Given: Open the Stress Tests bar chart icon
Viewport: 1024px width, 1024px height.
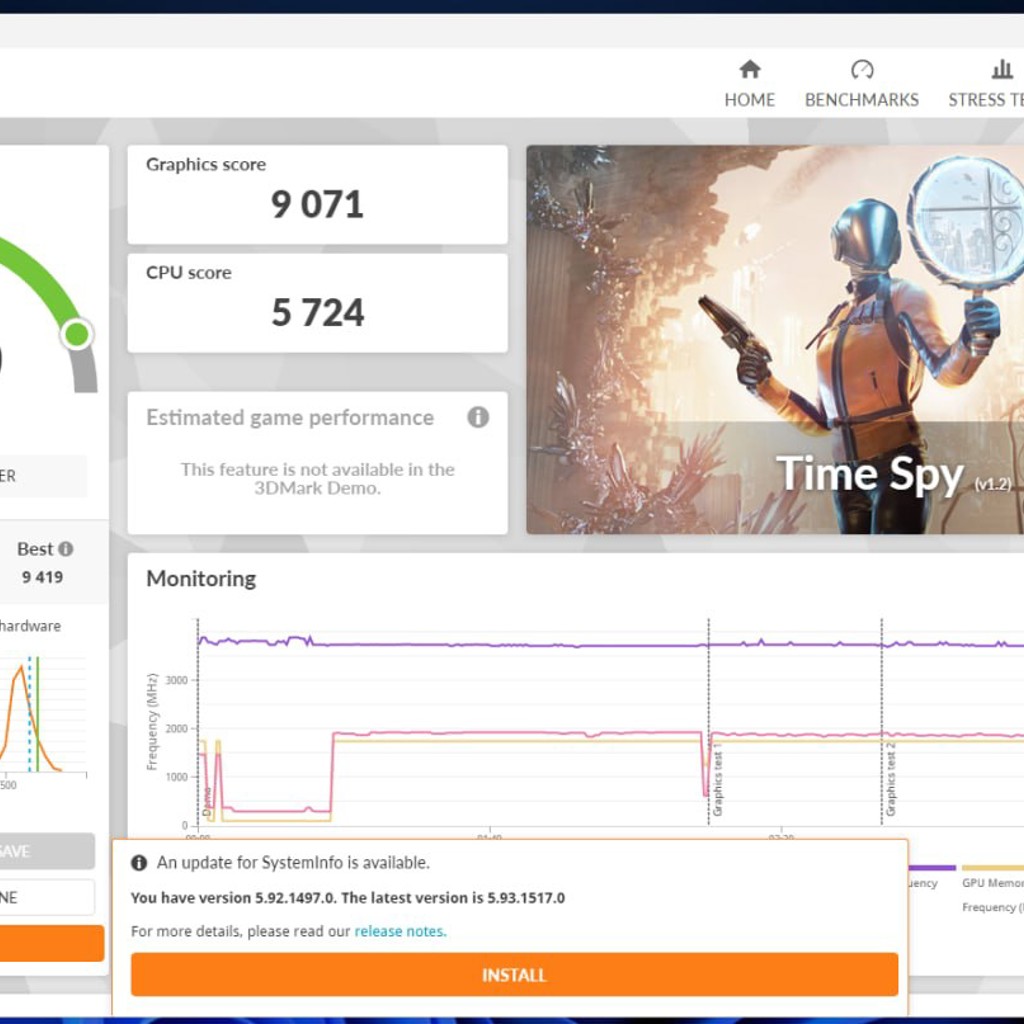Looking at the screenshot, I should [x=1002, y=69].
